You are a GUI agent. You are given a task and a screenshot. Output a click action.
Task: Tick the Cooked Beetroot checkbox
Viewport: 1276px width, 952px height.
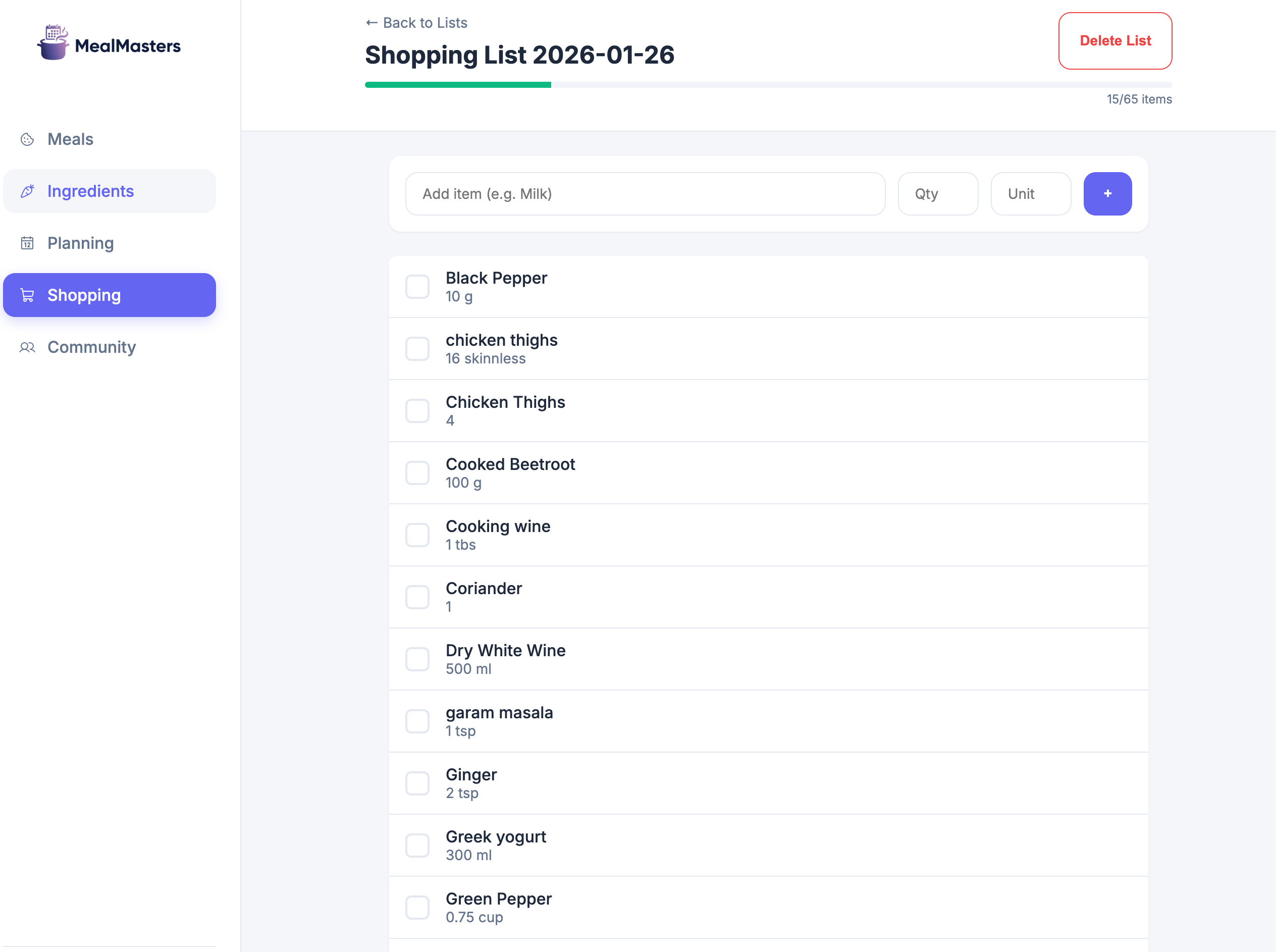point(417,472)
